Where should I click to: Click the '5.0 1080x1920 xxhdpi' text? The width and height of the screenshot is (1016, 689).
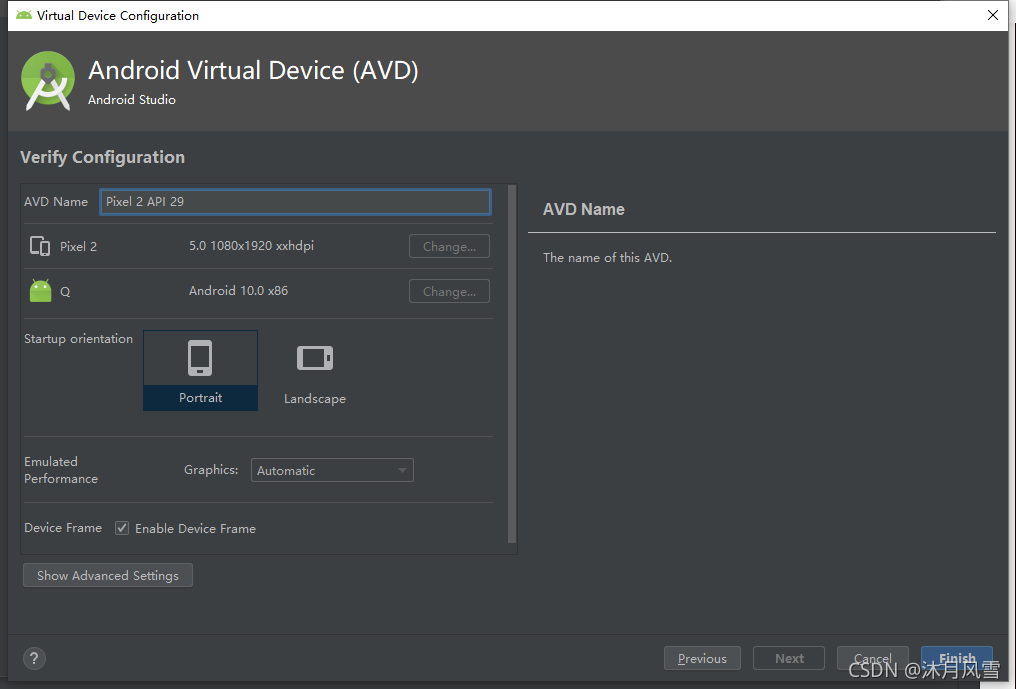[x=251, y=246]
